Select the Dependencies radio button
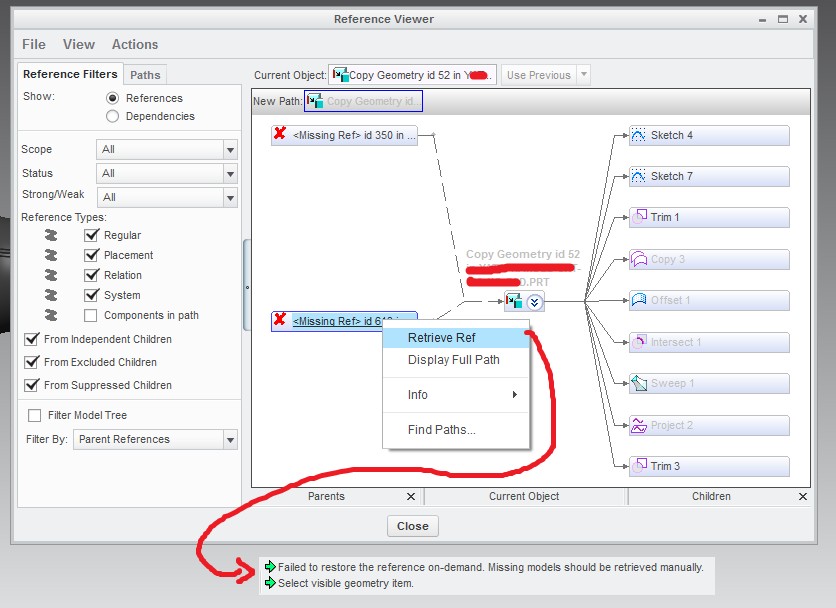836x608 pixels. pos(112,116)
